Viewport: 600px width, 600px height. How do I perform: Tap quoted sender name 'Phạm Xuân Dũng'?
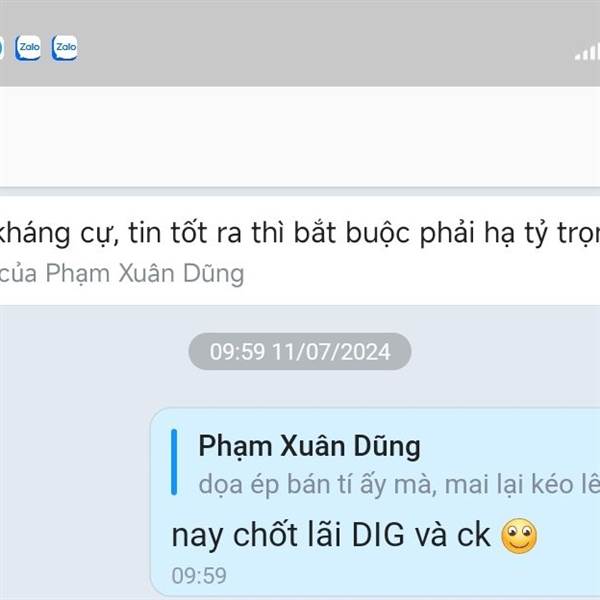point(309,447)
